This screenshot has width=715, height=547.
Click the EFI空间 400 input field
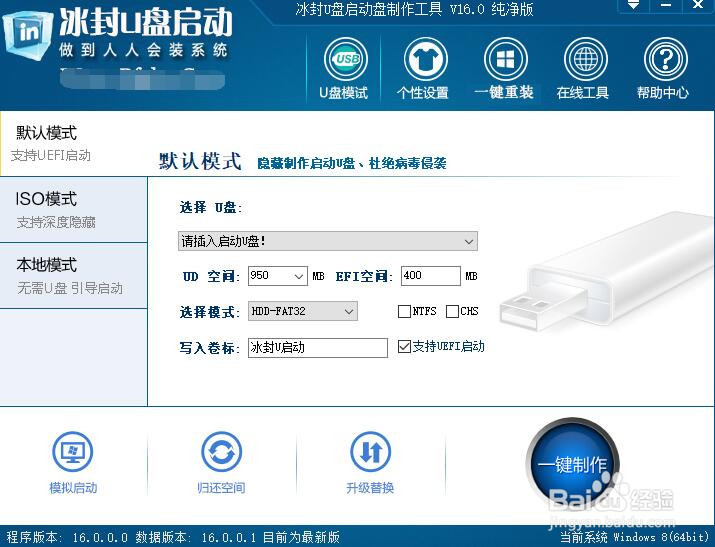[x=430, y=276]
